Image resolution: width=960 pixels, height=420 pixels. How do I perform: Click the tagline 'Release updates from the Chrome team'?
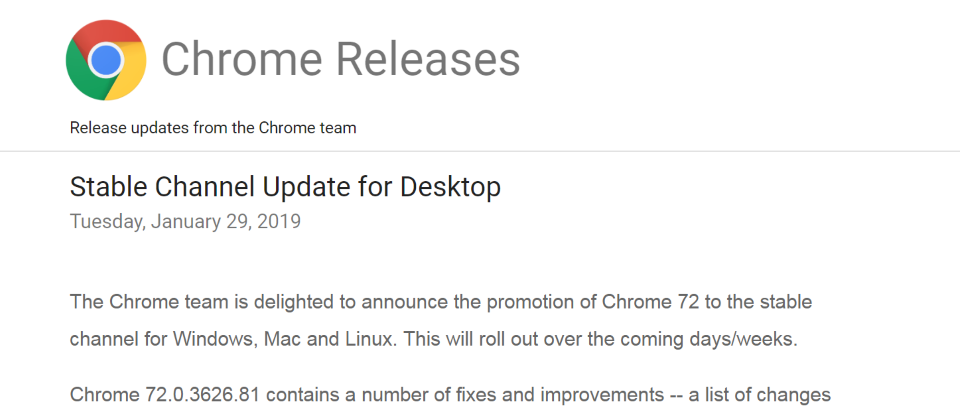[213, 128]
